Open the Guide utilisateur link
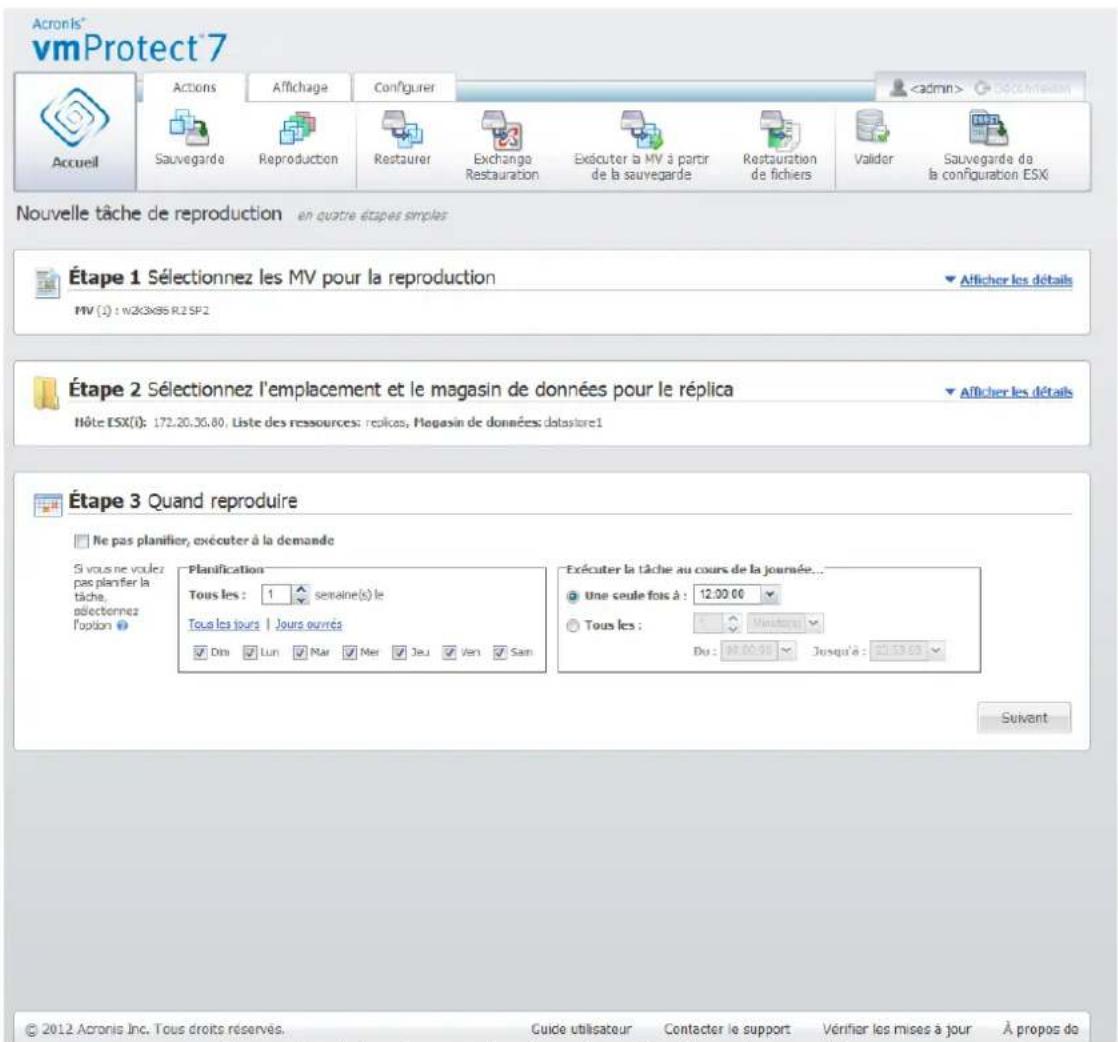The height and width of the screenshot is (1042, 1118). coord(581,1029)
